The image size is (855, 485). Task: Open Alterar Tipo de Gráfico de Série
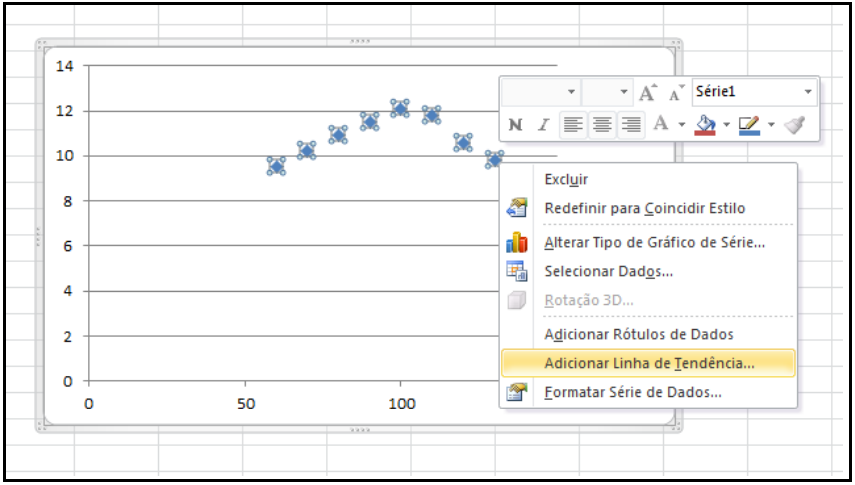[654, 242]
